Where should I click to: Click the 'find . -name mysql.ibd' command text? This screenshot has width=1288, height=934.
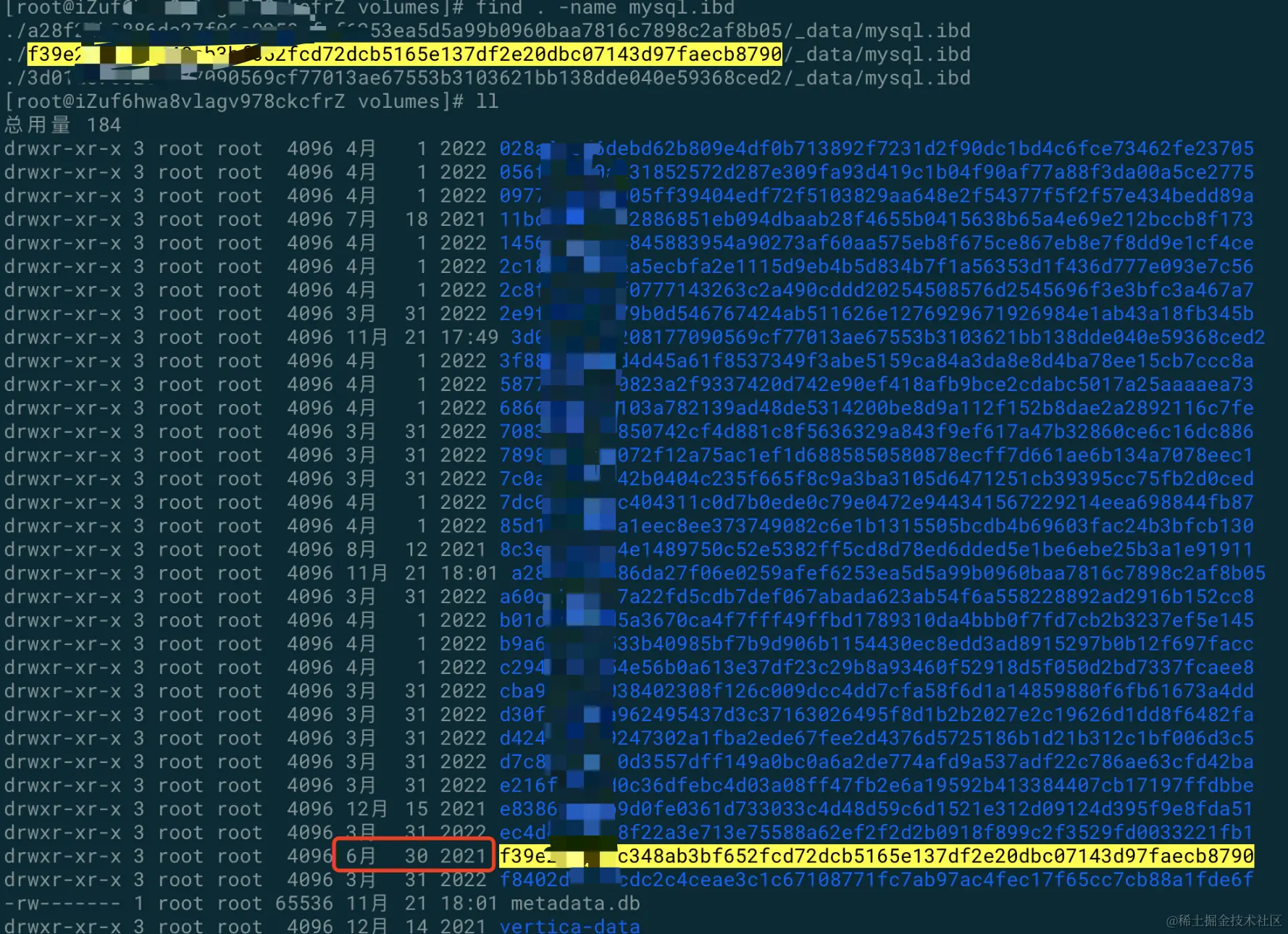pos(606,8)
